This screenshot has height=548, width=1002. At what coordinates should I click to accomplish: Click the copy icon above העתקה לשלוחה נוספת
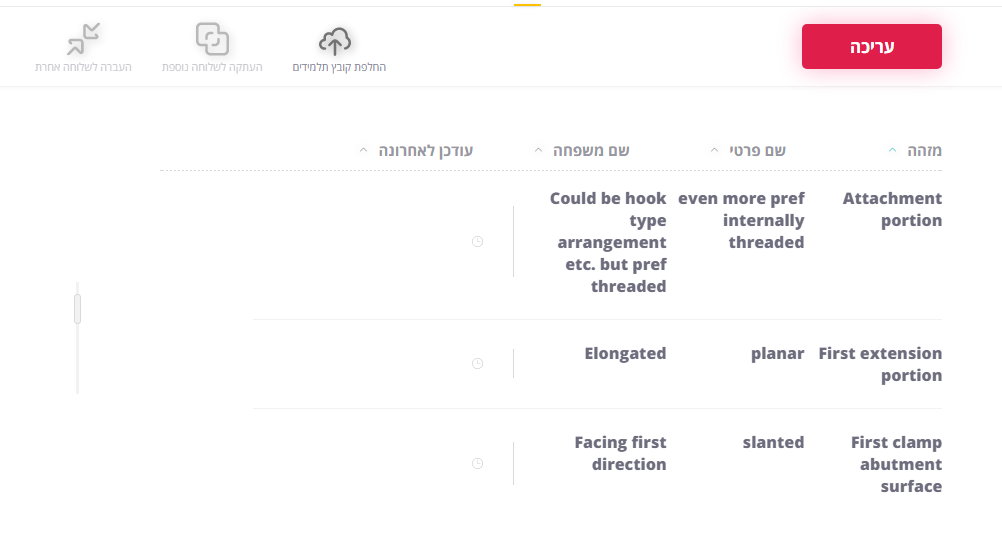(x=212, y=39)
